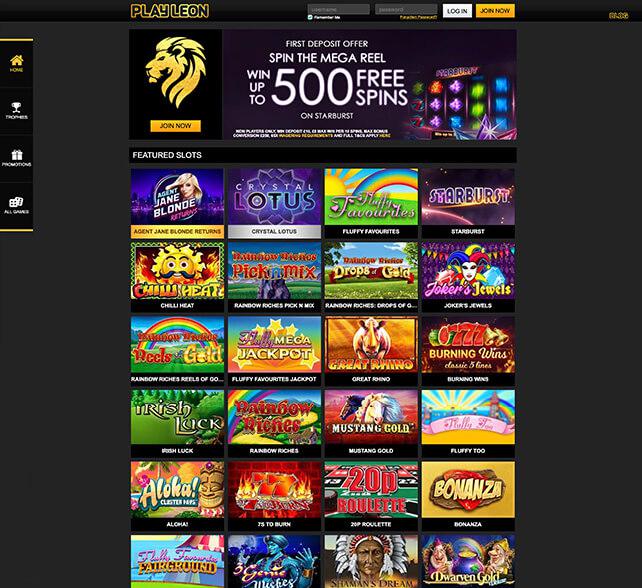The height and width of the screenshot is (588, 642).
Task: Focus the password input field
Action: click(x=406, y=9)
